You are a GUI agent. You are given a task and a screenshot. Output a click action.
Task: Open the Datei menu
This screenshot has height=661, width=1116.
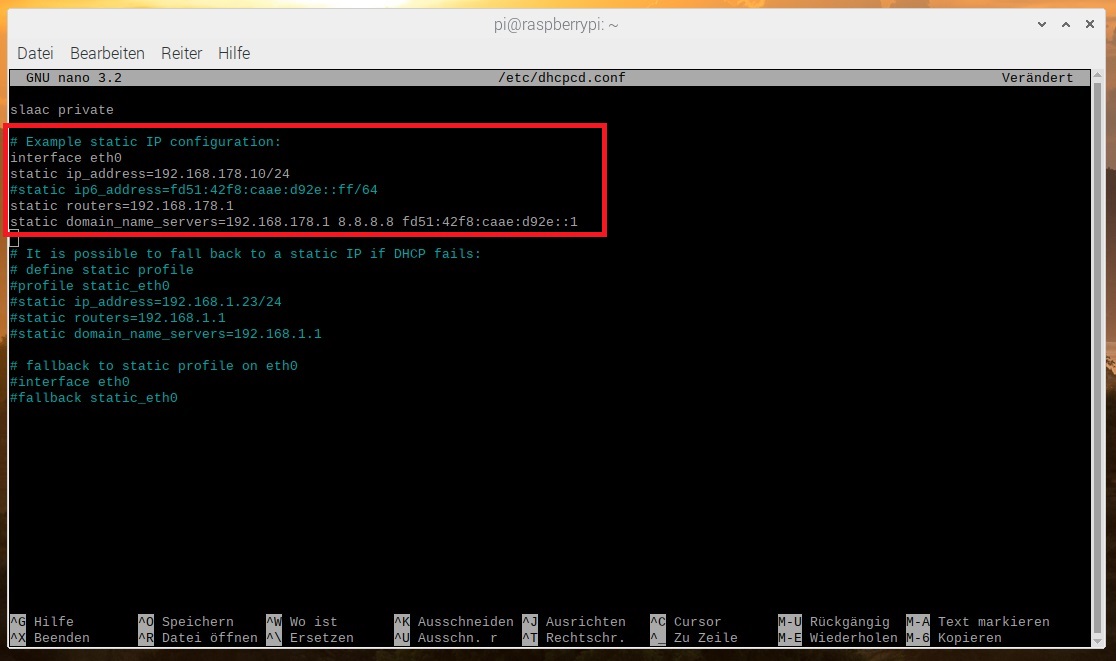tap(35, 53)
